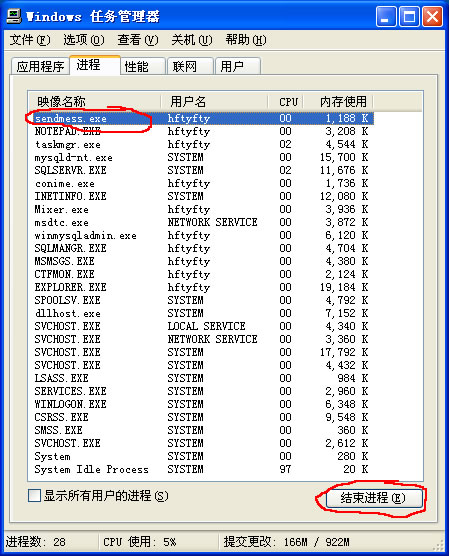Open the 选项 menu
This screenshot has height=556, width=449.
pyautogui.click(x=84, y=40)
